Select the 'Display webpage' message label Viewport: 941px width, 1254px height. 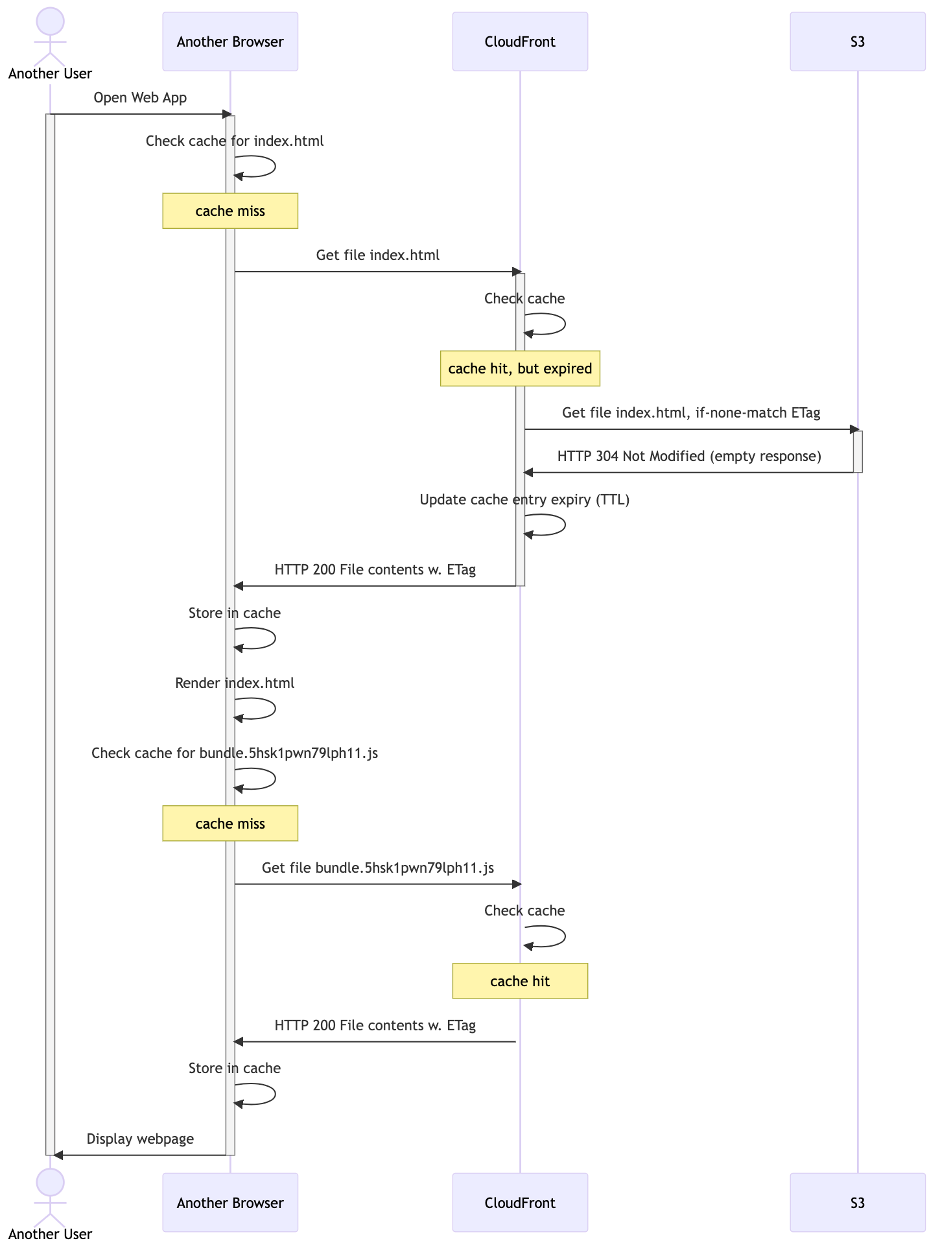(139, 1138)
